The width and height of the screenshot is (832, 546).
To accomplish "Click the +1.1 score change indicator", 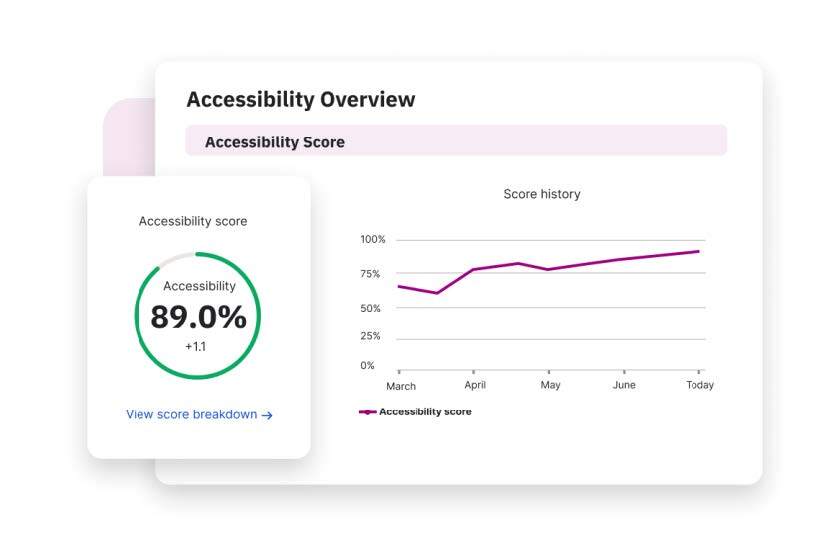I will coord(198,346).
